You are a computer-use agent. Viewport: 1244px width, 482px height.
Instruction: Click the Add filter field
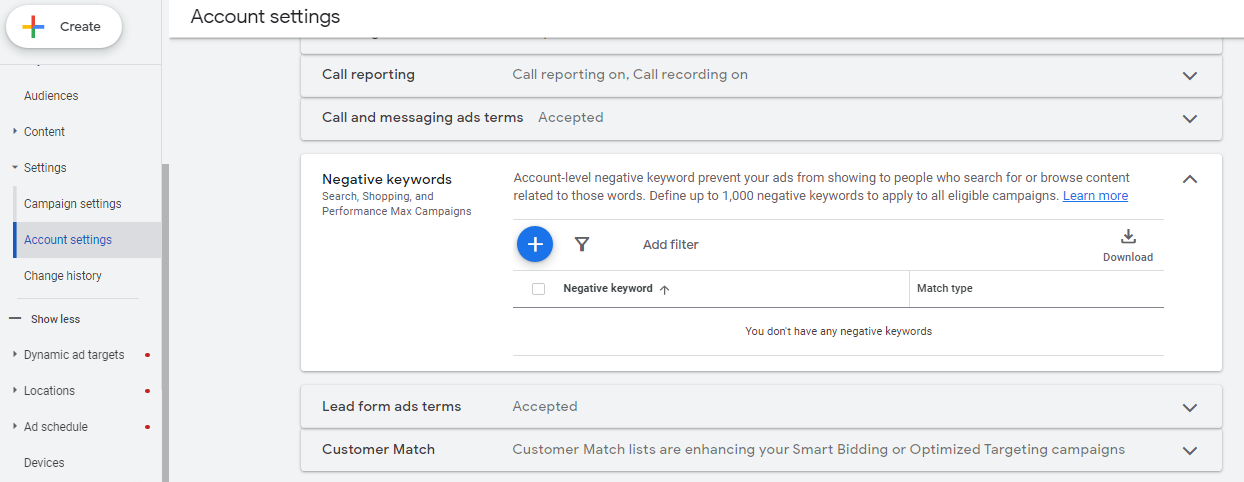click(x=670, y=245)
